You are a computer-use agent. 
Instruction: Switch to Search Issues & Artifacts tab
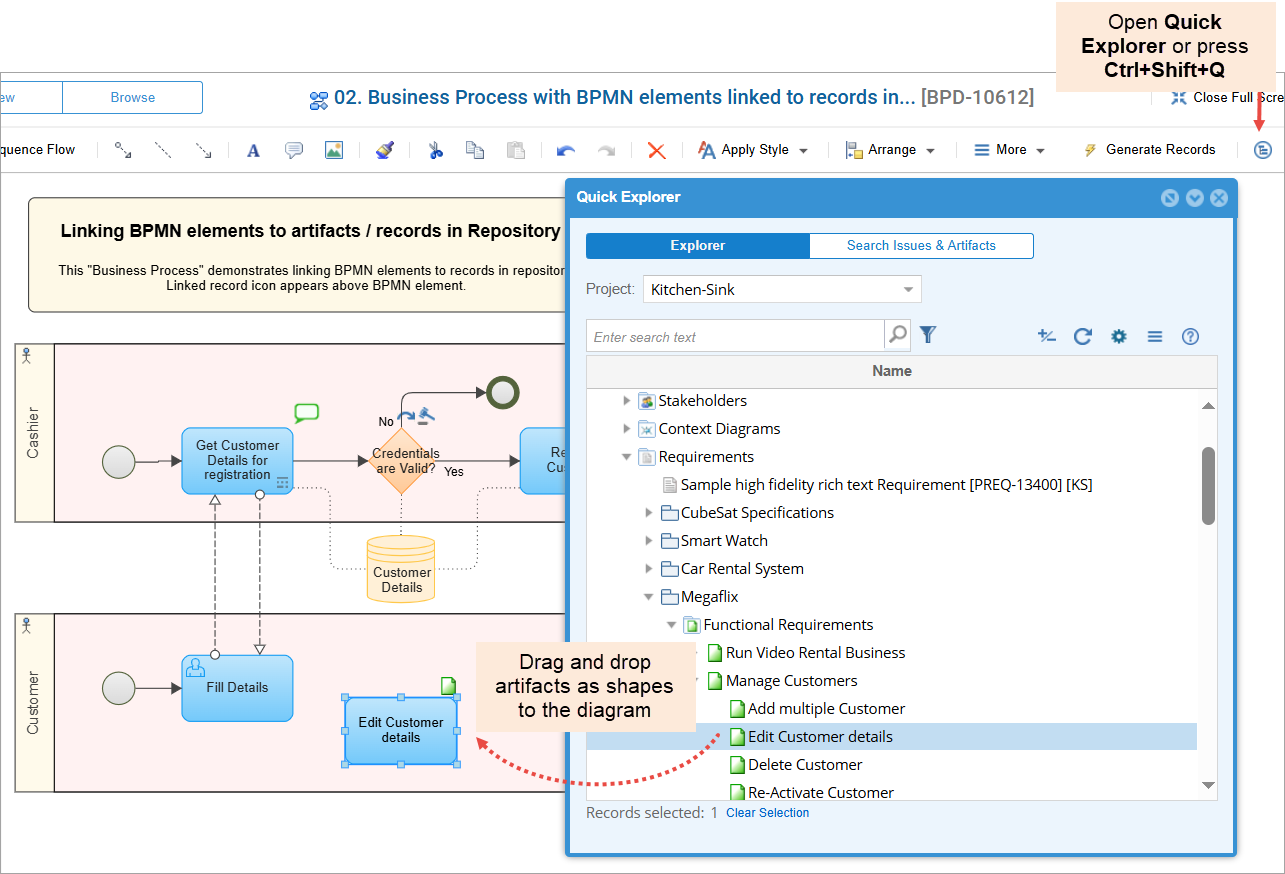[x=921, y=245]
